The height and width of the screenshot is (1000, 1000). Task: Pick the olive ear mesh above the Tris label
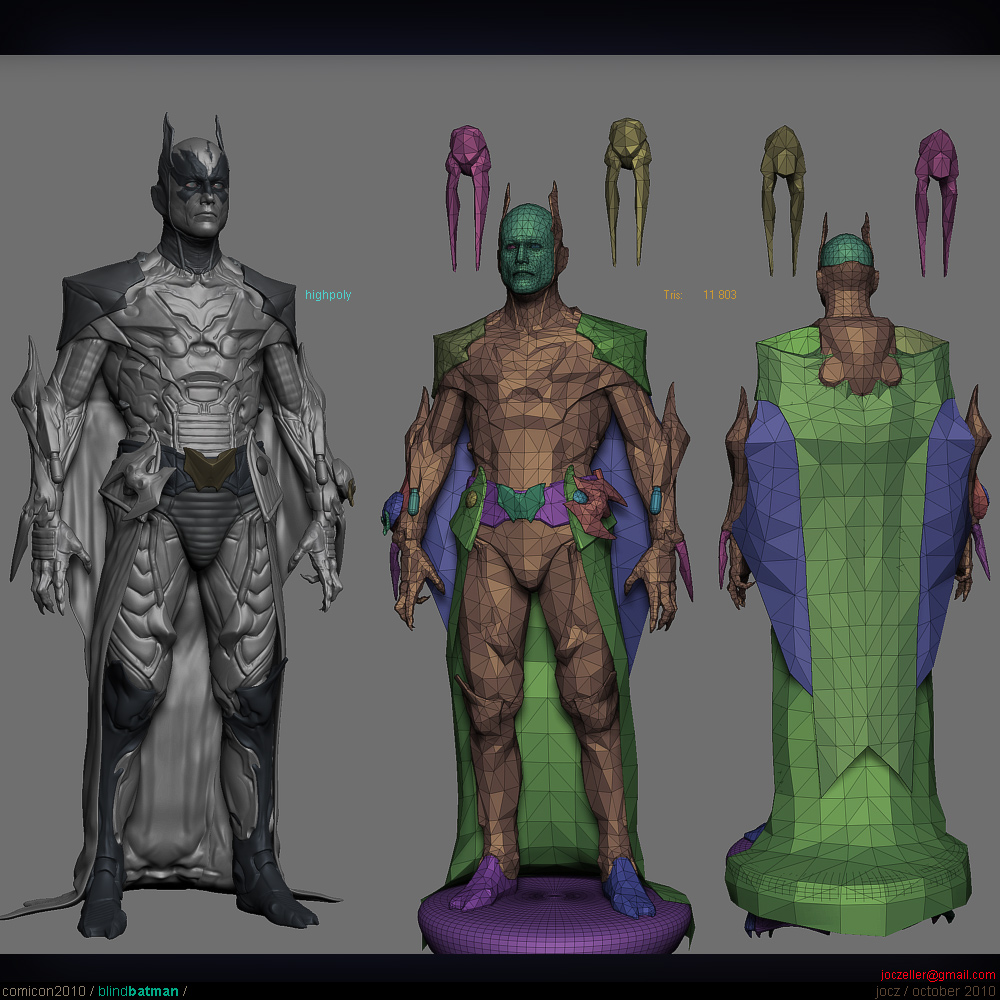628,190
